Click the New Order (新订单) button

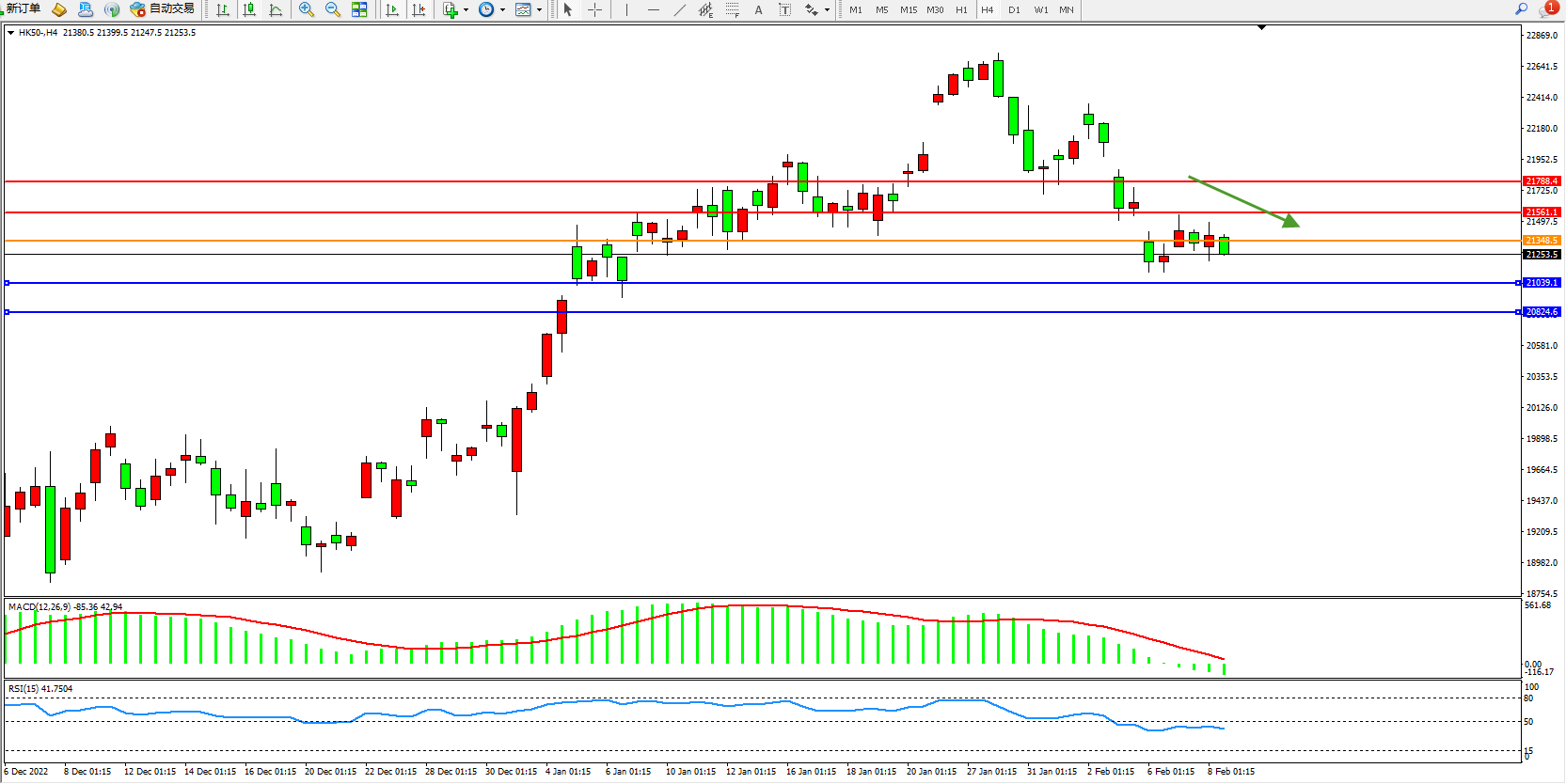(23, 8)
